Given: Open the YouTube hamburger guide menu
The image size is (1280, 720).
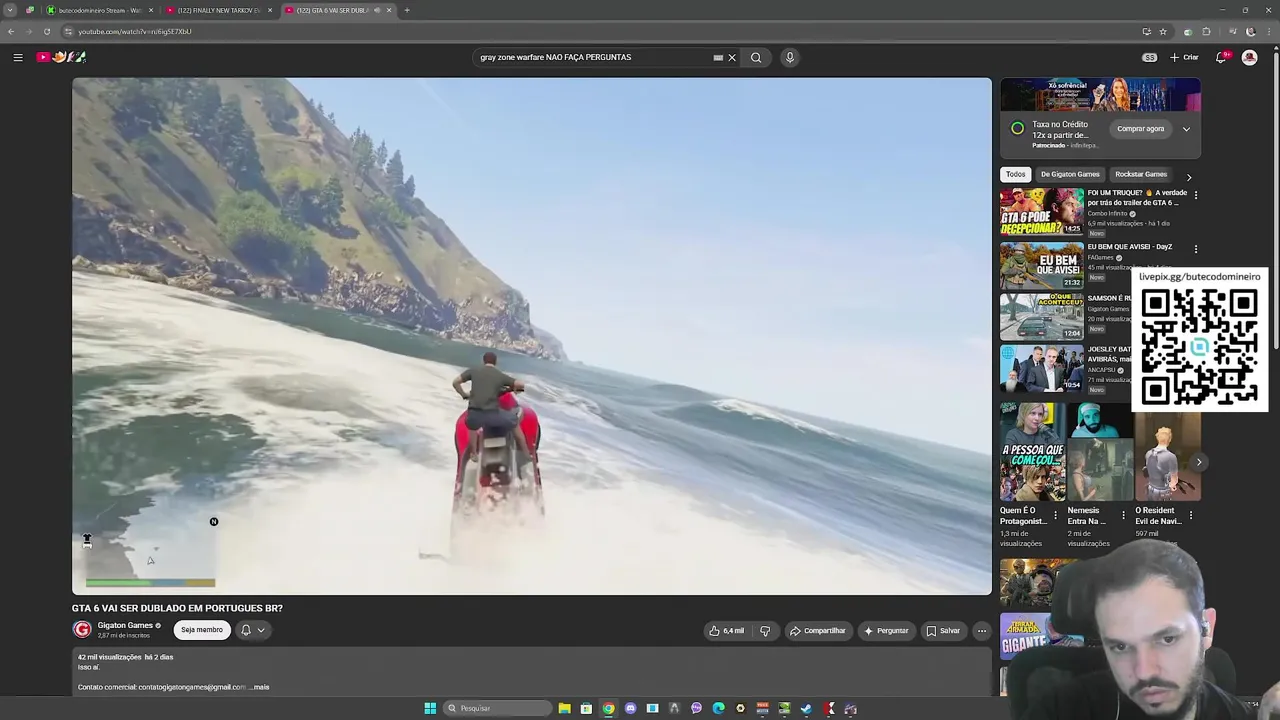Looking at the screenshot, I should click(x=18, y=57).
